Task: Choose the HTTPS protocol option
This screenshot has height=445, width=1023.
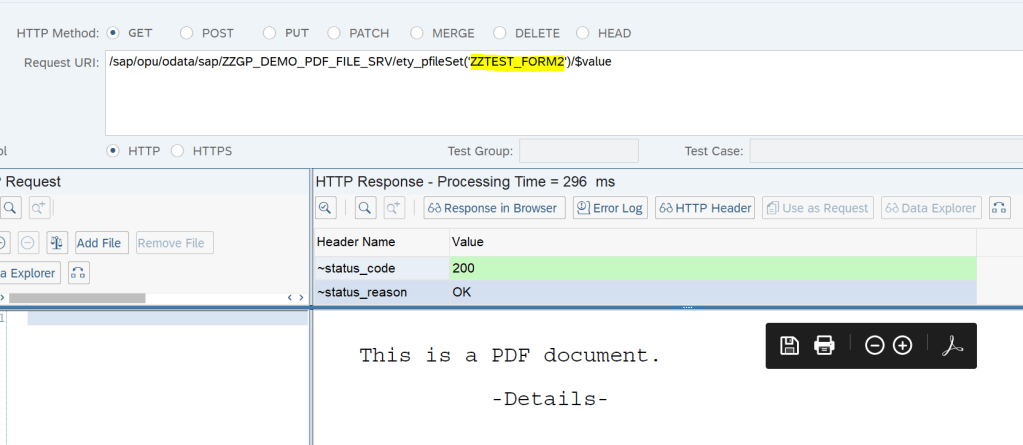Action: click(x=177, y=151)
